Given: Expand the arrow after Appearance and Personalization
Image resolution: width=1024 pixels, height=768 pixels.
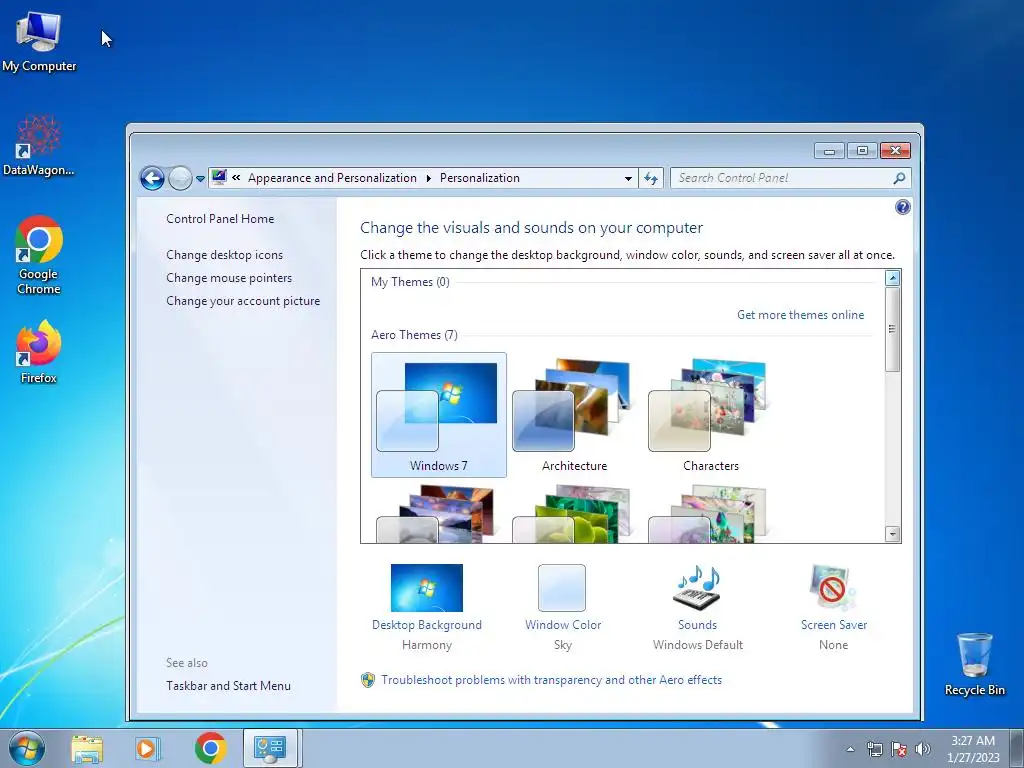Looking at the screenshot, I should tap(428, 178).
